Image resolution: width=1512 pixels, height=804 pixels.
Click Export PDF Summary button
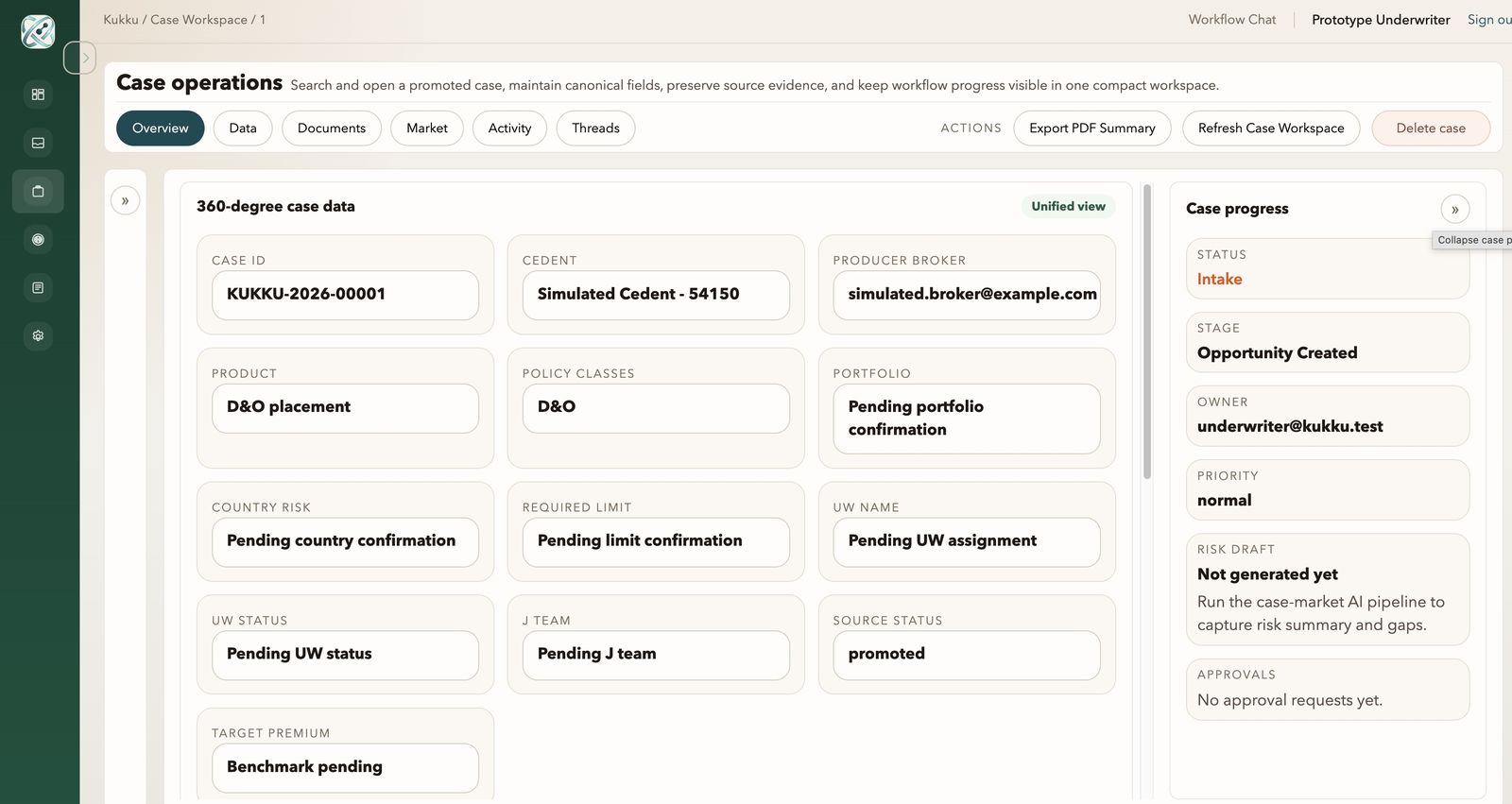click(1092, 128)
